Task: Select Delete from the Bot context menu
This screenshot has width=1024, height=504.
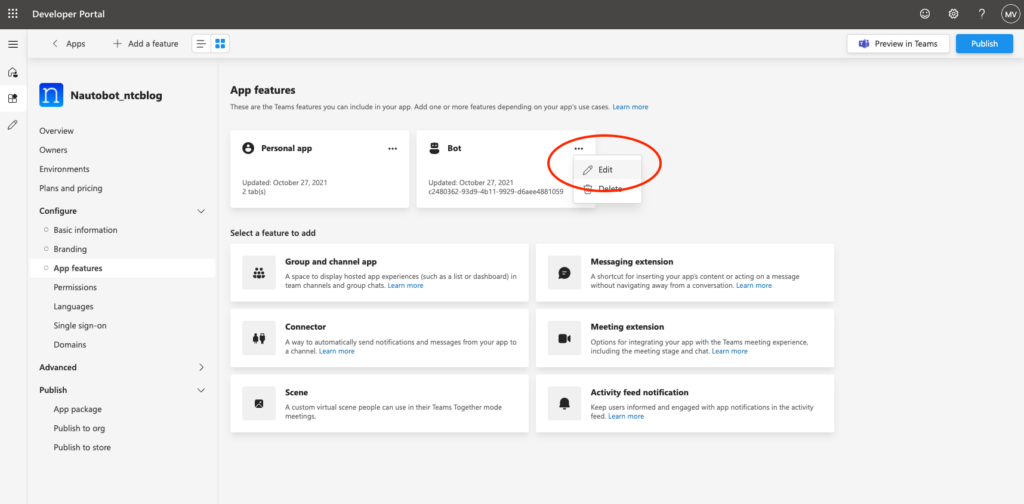Action: click(x=607, y=189)
